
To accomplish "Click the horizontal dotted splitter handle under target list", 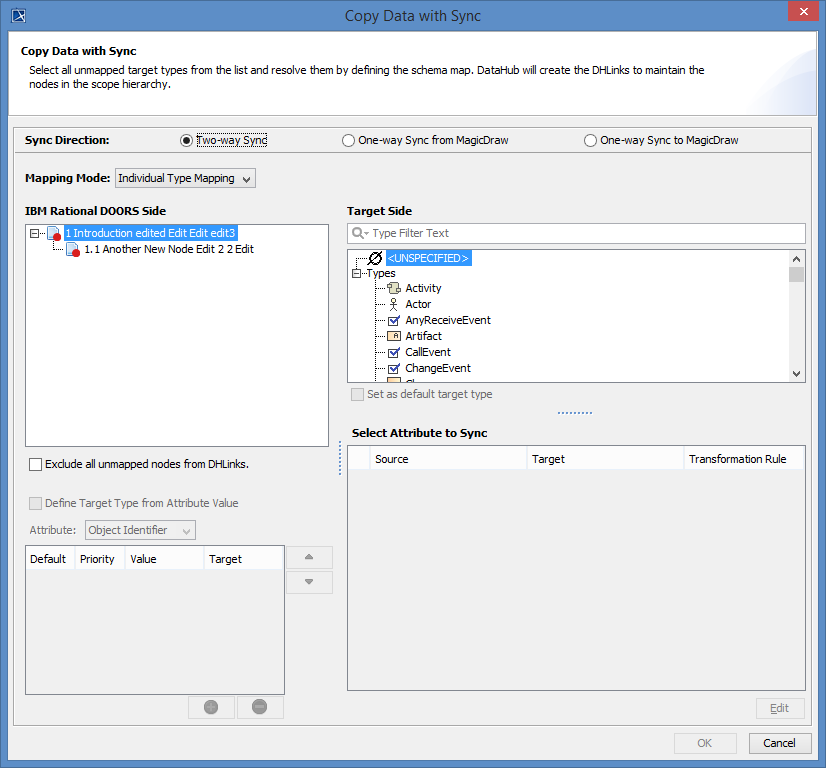I will point(575,412).
